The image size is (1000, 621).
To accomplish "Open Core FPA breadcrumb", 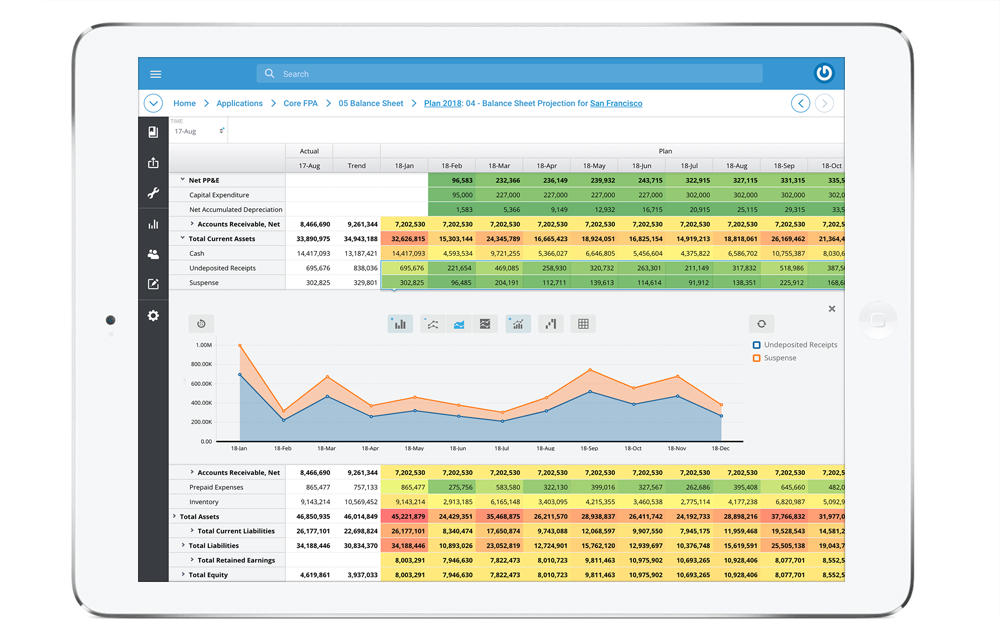I will pyautogui.click(x=300, y=103).
